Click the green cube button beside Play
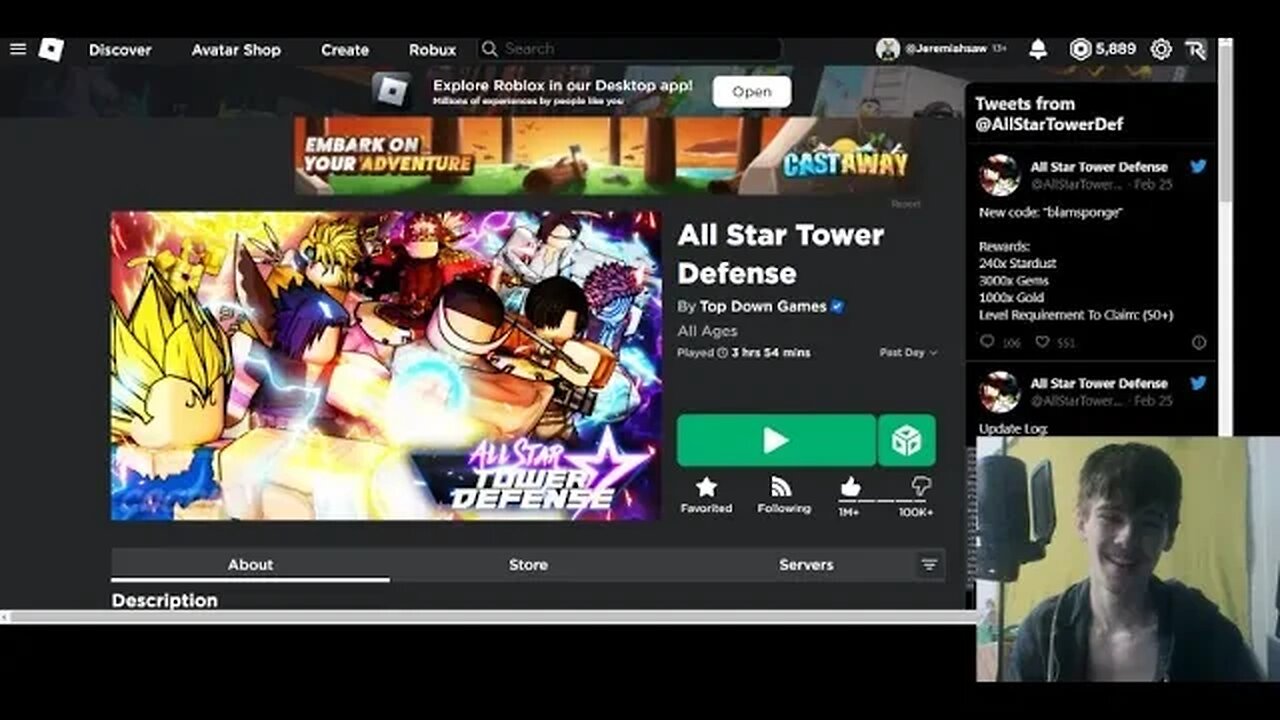1280x720 pixels. click(907, 440)
